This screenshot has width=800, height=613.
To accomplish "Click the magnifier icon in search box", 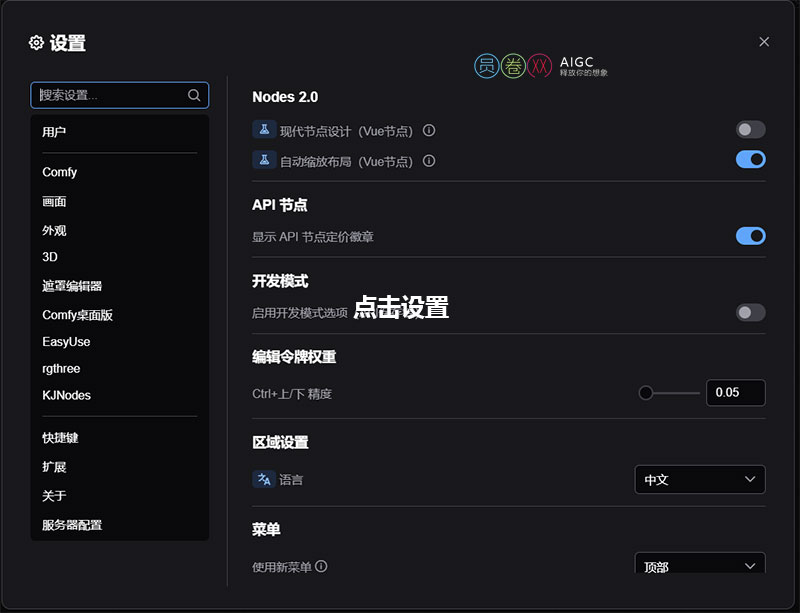I will [x=194, y=95].
